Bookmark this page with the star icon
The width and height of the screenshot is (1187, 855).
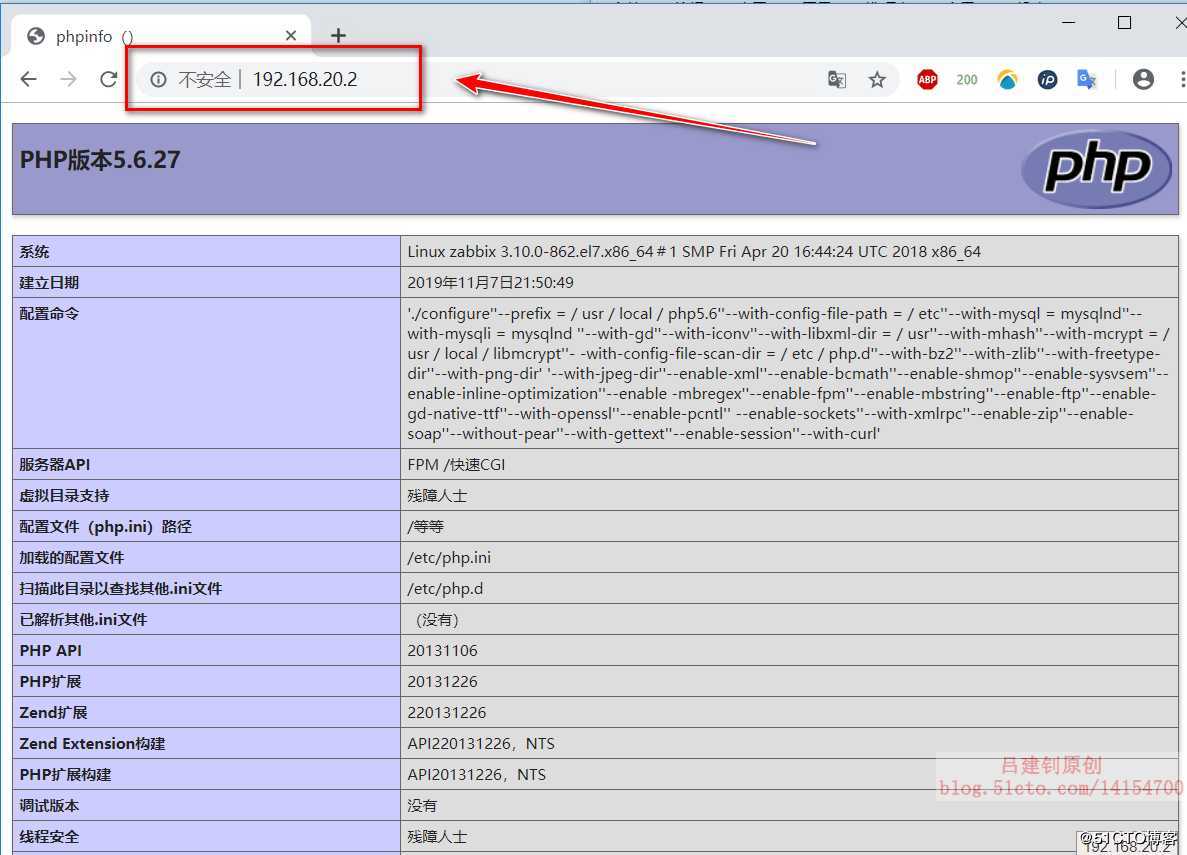pos(877,80)
